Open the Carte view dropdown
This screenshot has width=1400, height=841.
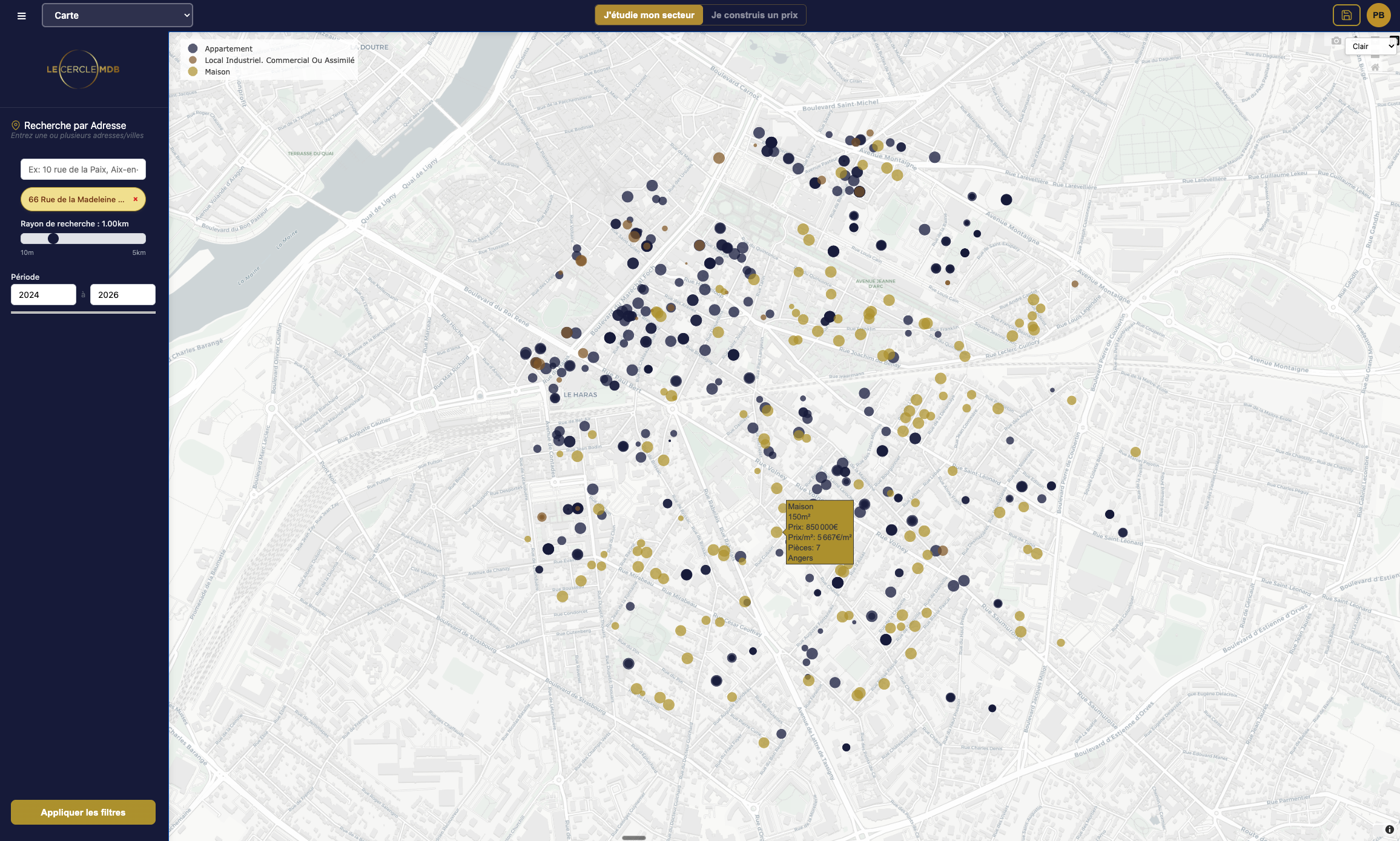point(117,15)
